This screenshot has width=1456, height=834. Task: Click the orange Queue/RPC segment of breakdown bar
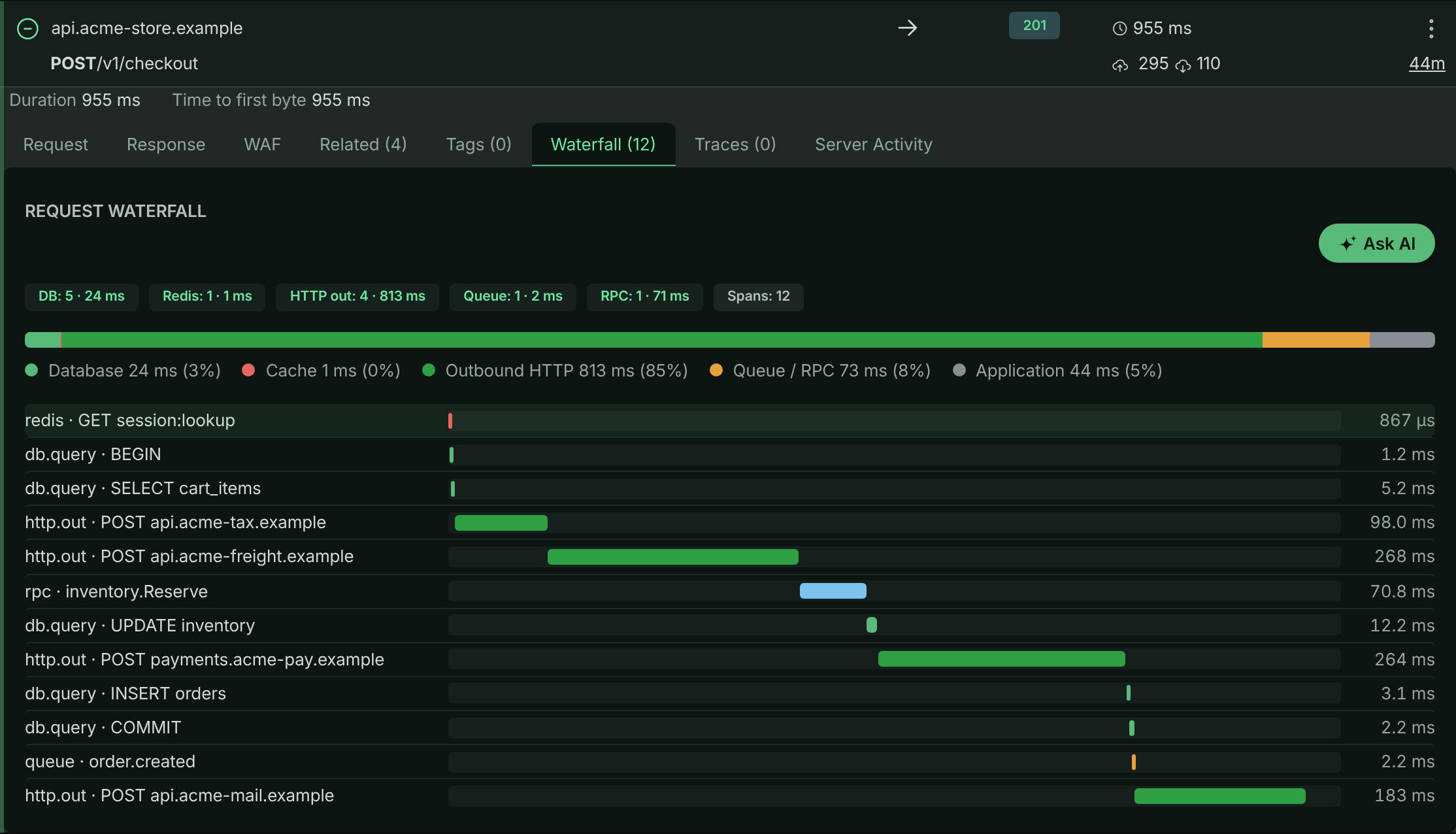point(1315,340)
